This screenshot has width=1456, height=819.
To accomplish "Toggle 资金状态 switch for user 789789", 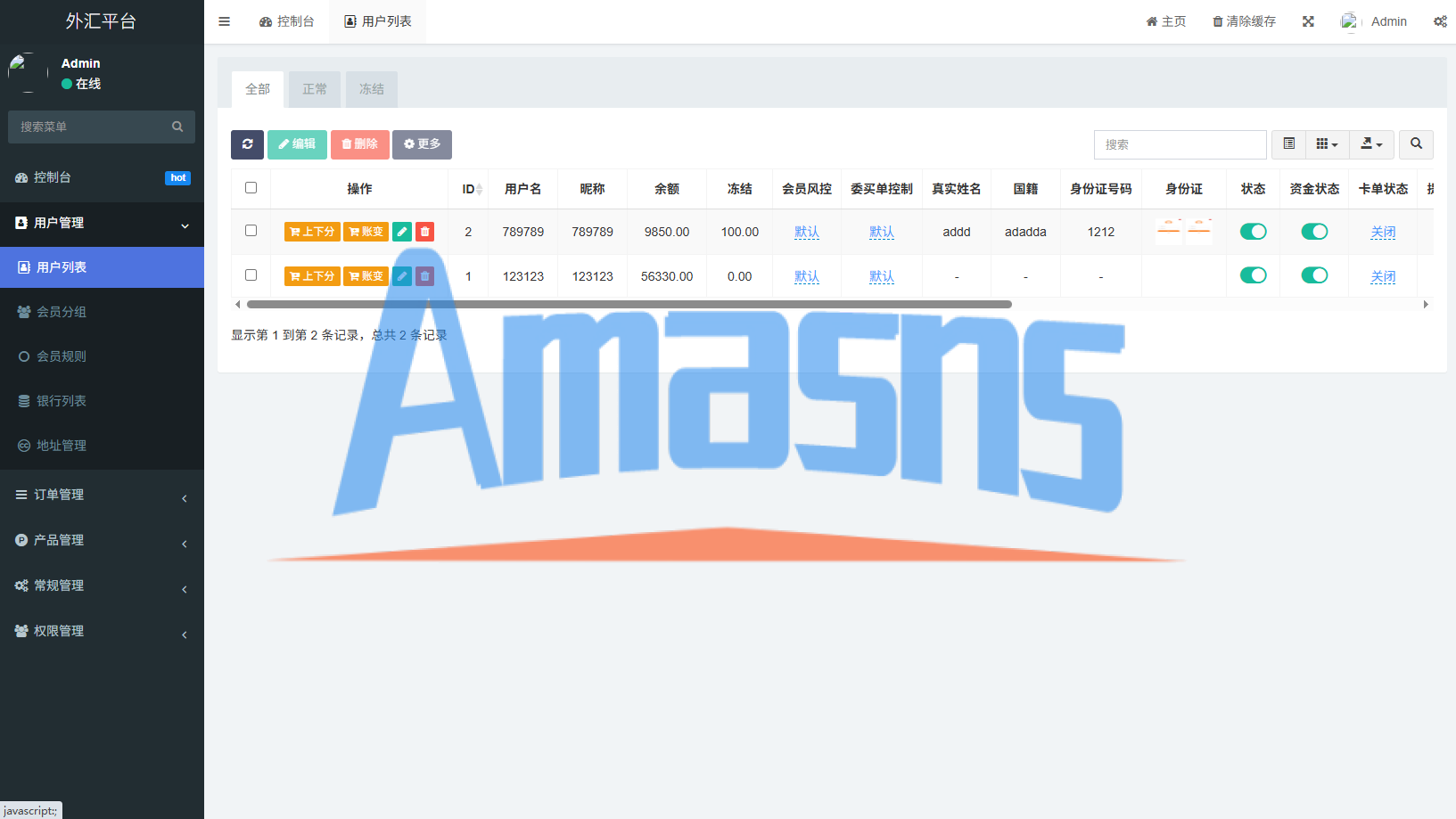I will [1314, 232].
